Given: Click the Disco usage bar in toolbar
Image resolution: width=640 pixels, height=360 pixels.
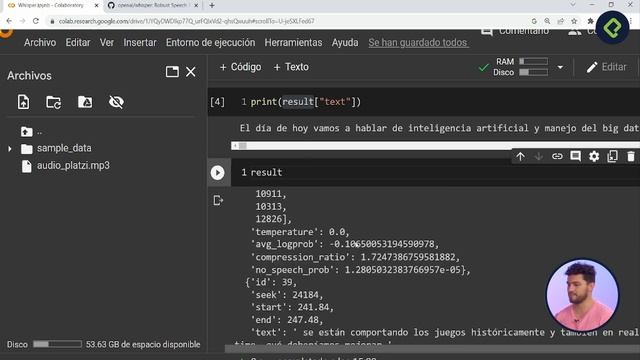Looking at the screenshot, I should coord(533,72).
